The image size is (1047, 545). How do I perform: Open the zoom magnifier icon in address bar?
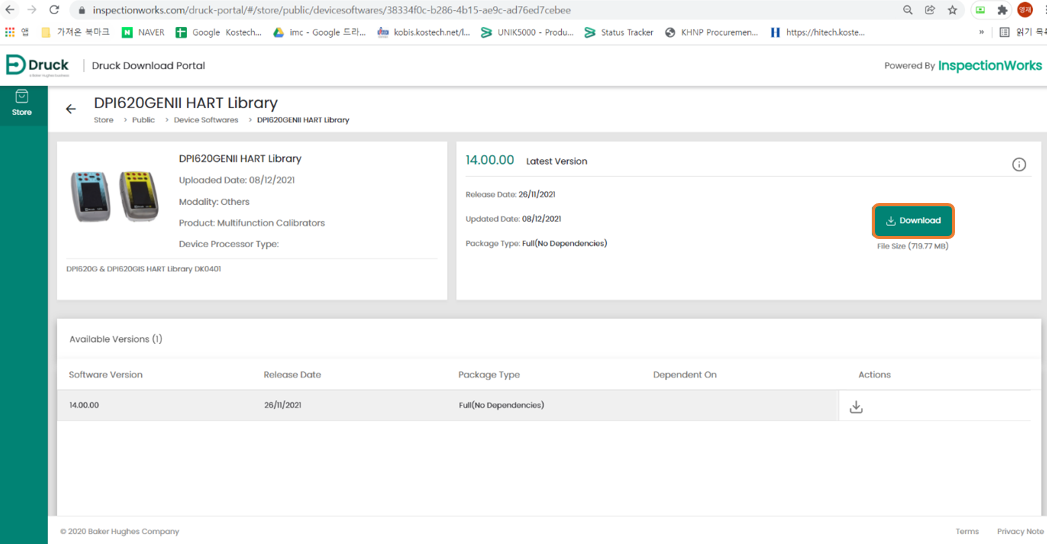pyautogui.click(x=907, y=10)
